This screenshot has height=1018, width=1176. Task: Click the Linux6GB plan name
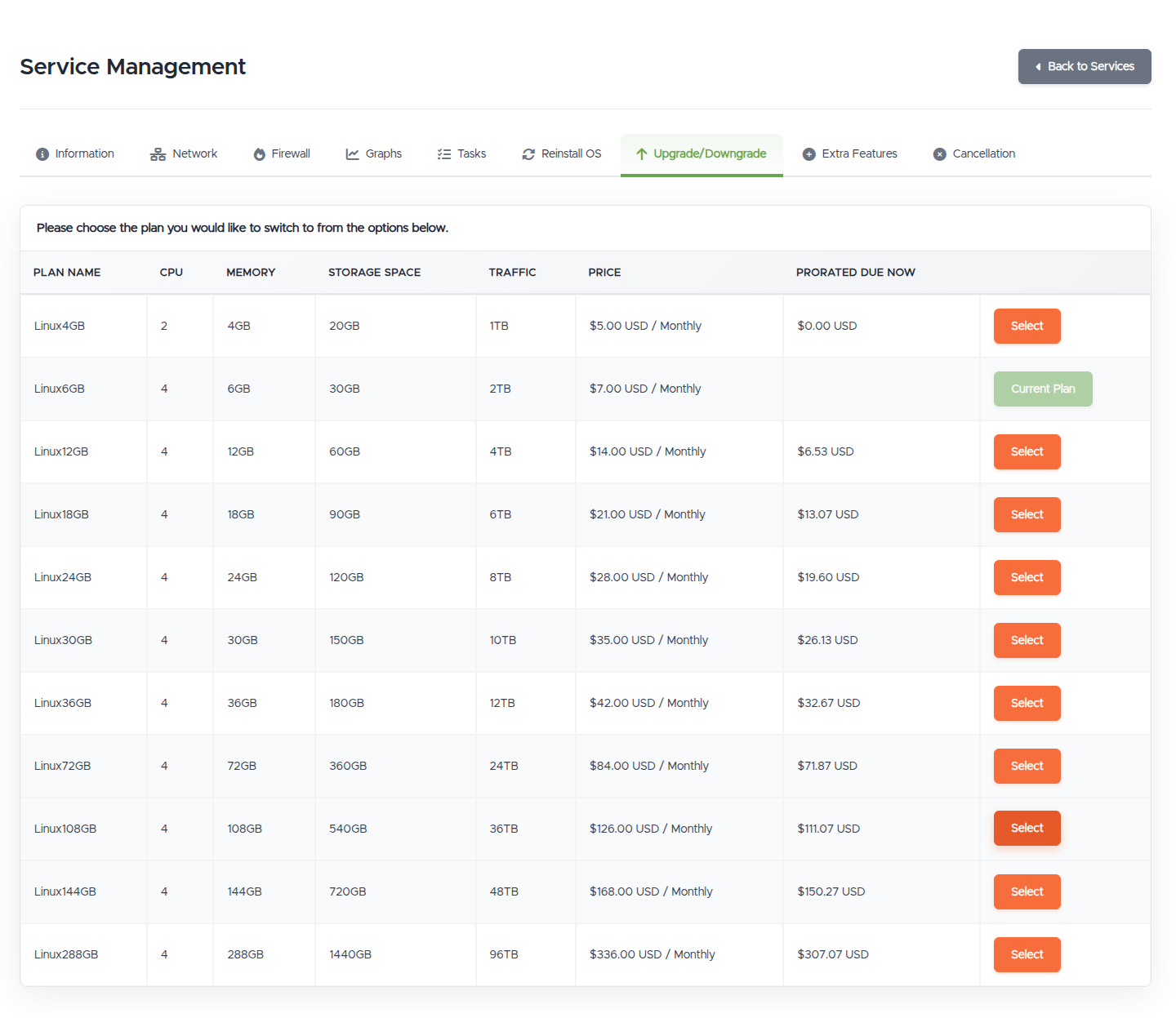click(60, 389)
